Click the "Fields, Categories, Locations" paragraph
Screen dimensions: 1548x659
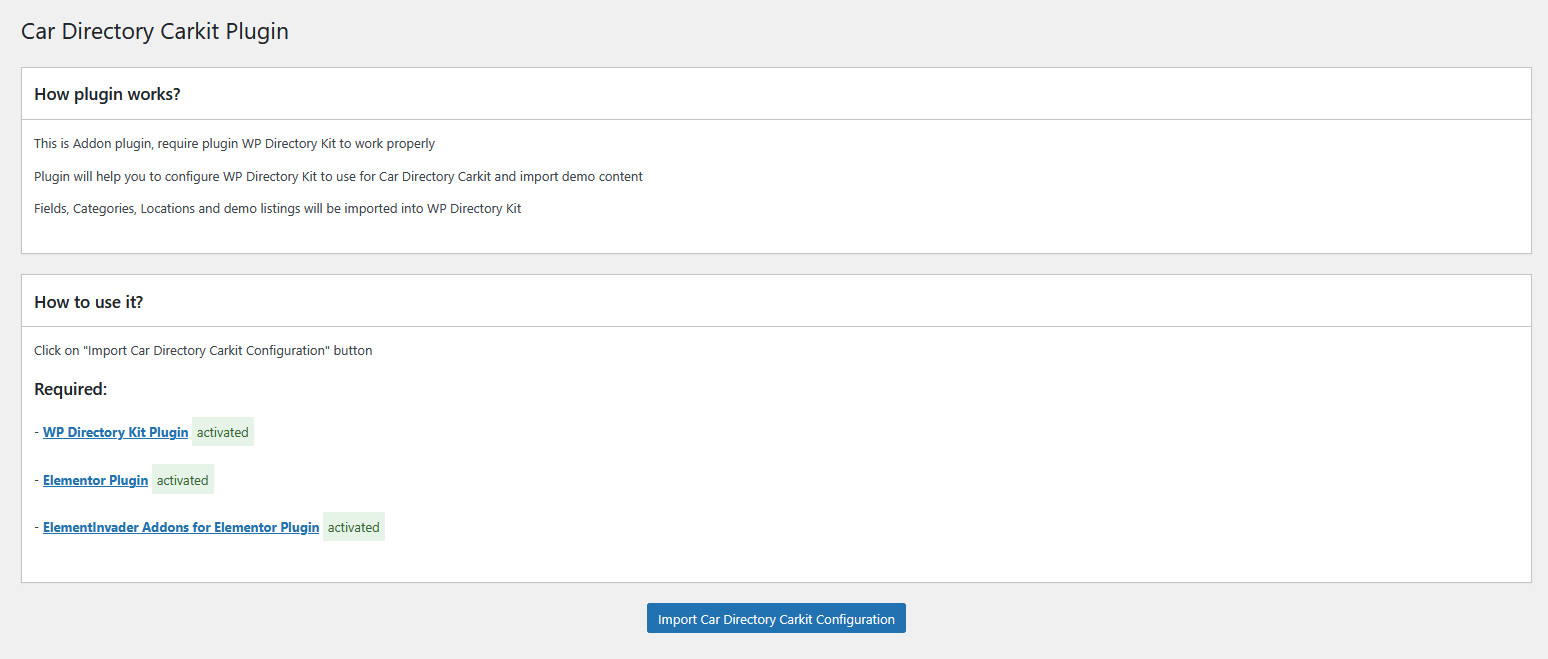[277, 209]
